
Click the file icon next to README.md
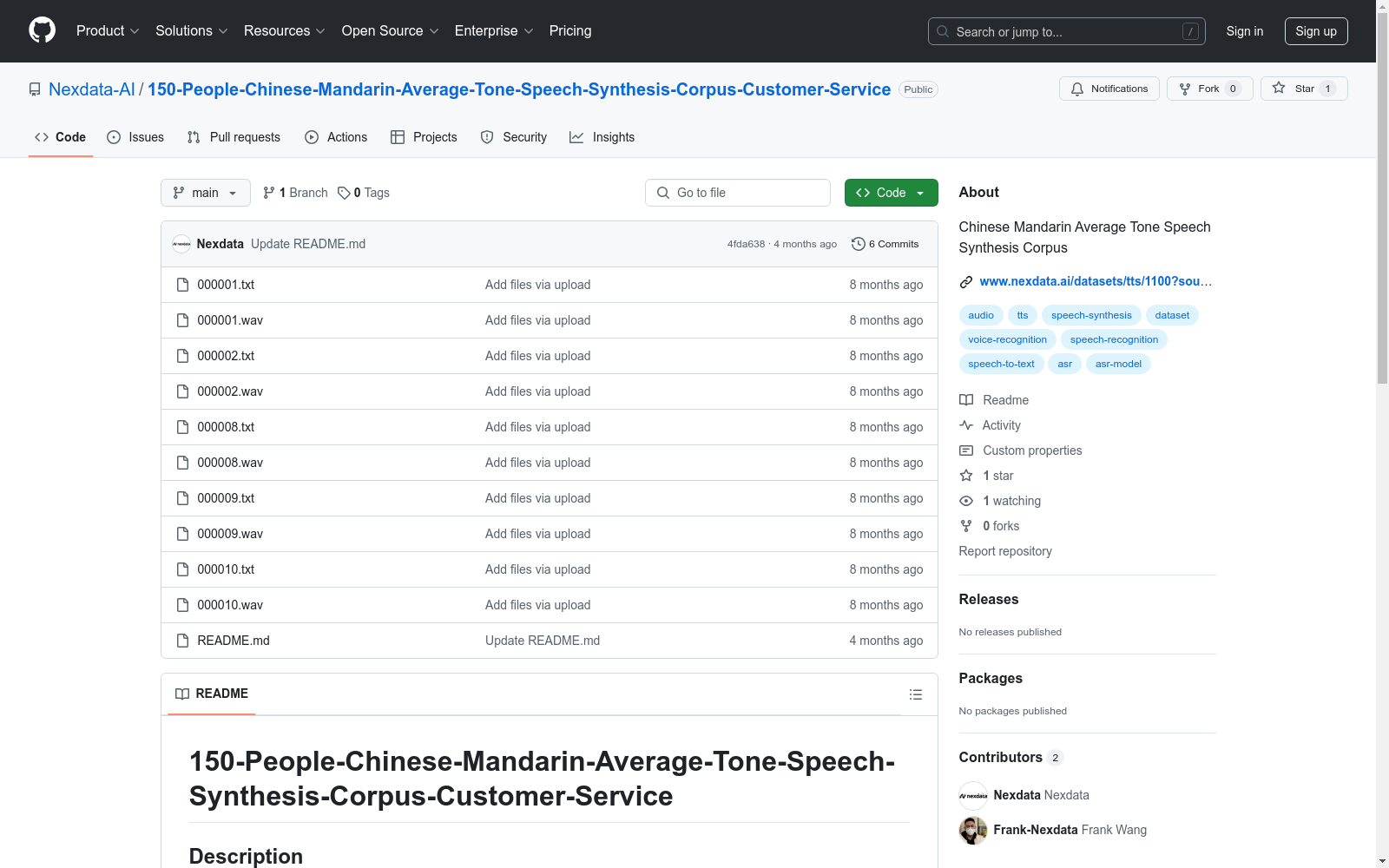coord(182,641)
